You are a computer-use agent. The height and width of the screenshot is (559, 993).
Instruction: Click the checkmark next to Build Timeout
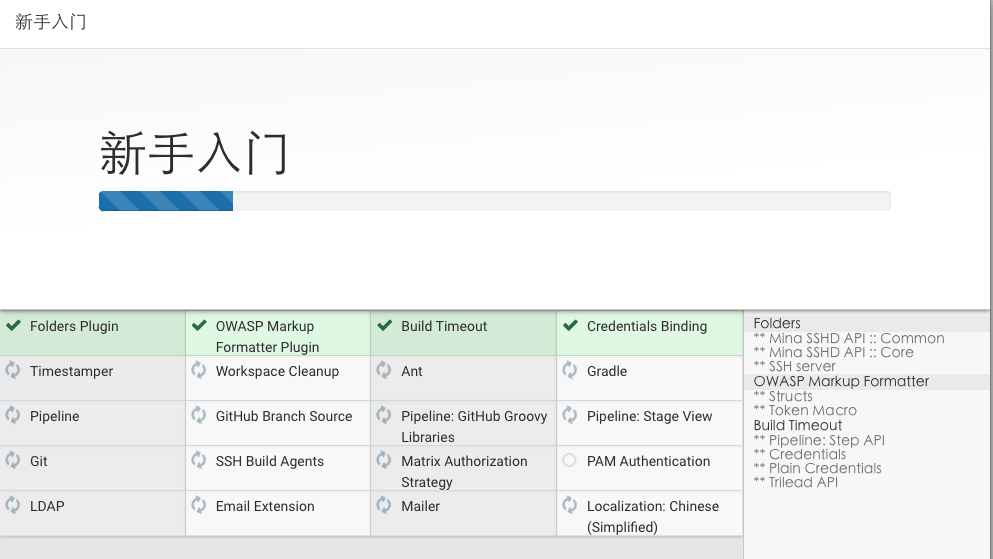(385, 326)
